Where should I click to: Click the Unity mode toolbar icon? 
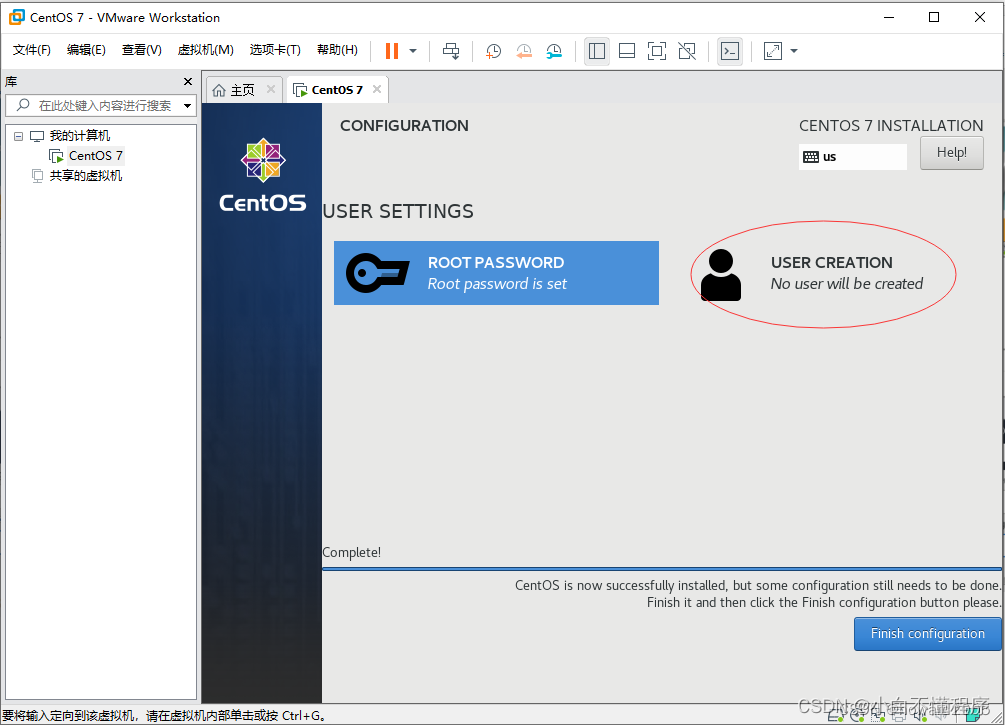coord(687,51)
